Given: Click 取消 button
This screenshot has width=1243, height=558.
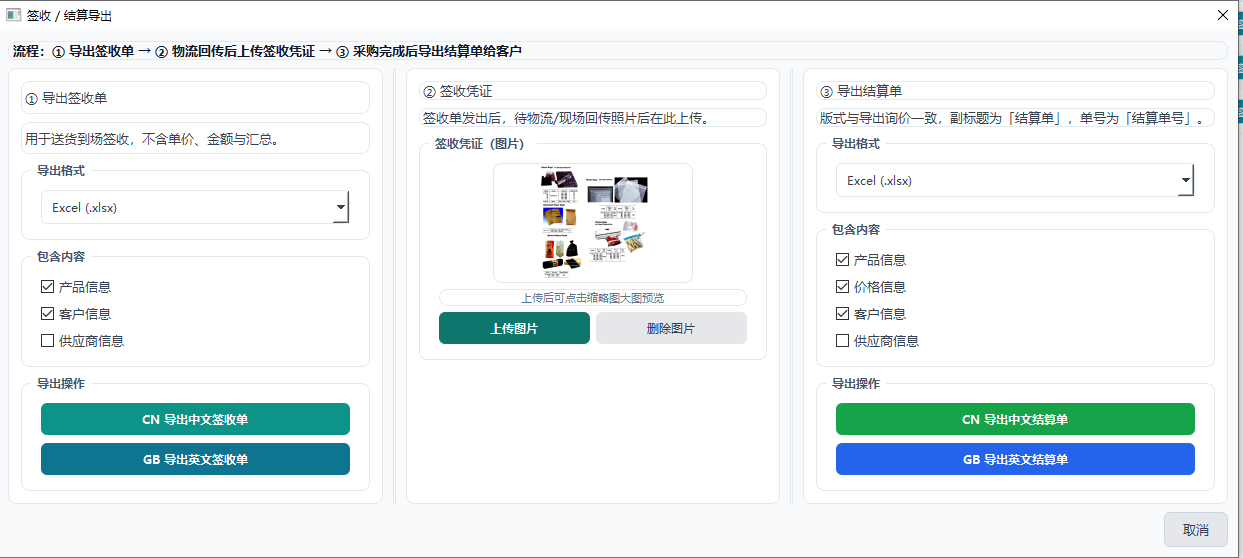Looking at the screenshot, I should [1195, 530].
